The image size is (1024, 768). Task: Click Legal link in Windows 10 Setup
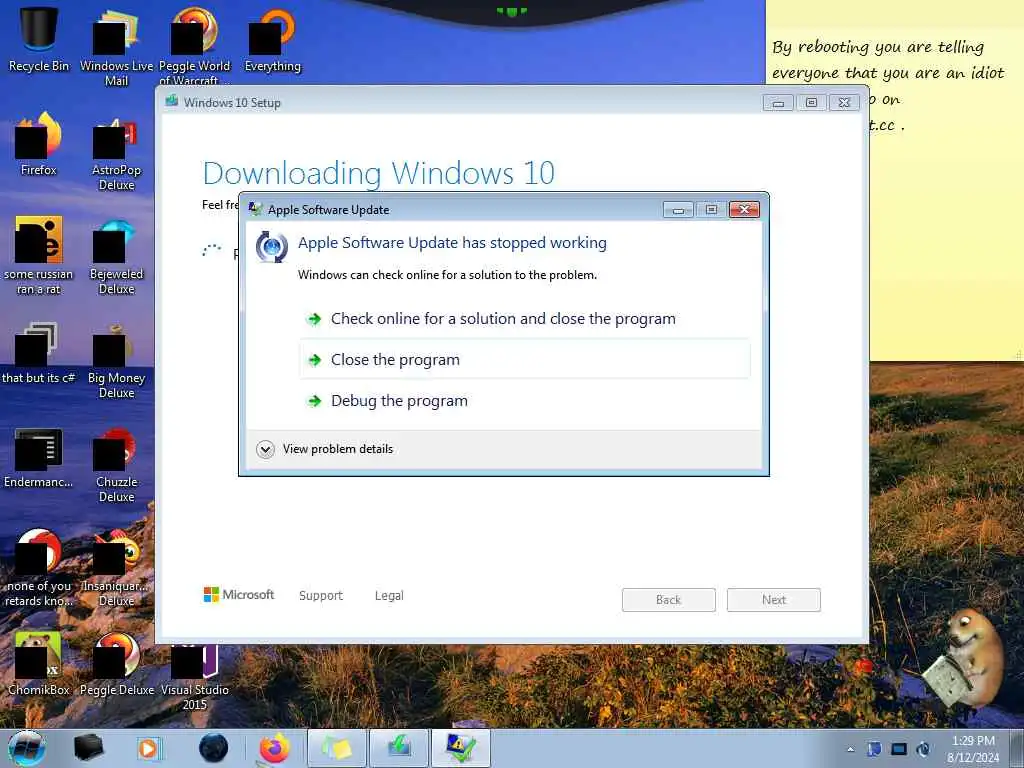389,596
